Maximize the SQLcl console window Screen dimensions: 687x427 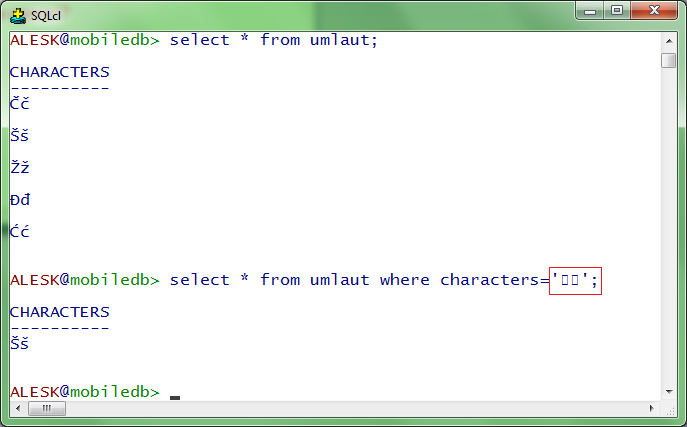click(x=616, y=12)
